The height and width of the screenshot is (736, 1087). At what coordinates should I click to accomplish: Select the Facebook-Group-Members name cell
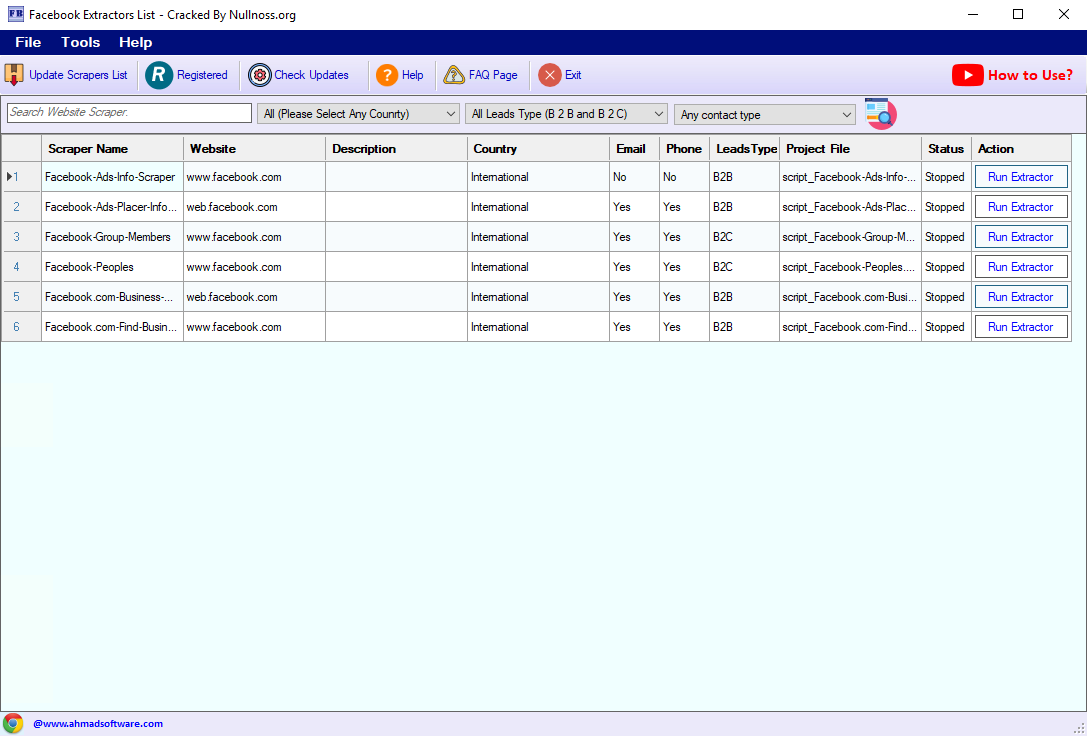(112, 237)
